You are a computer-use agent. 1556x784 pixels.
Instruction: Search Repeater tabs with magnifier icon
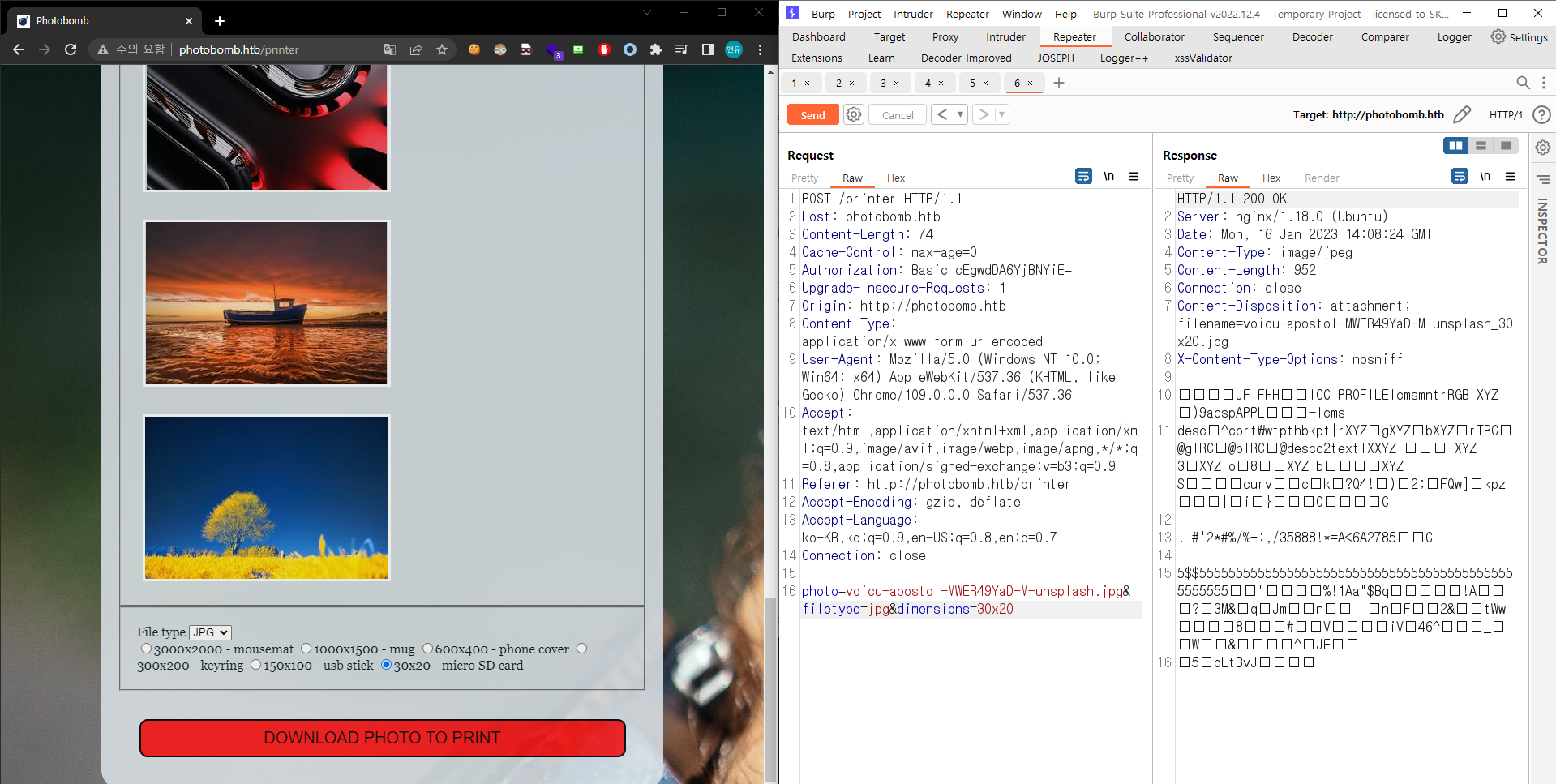point(1523,83)
